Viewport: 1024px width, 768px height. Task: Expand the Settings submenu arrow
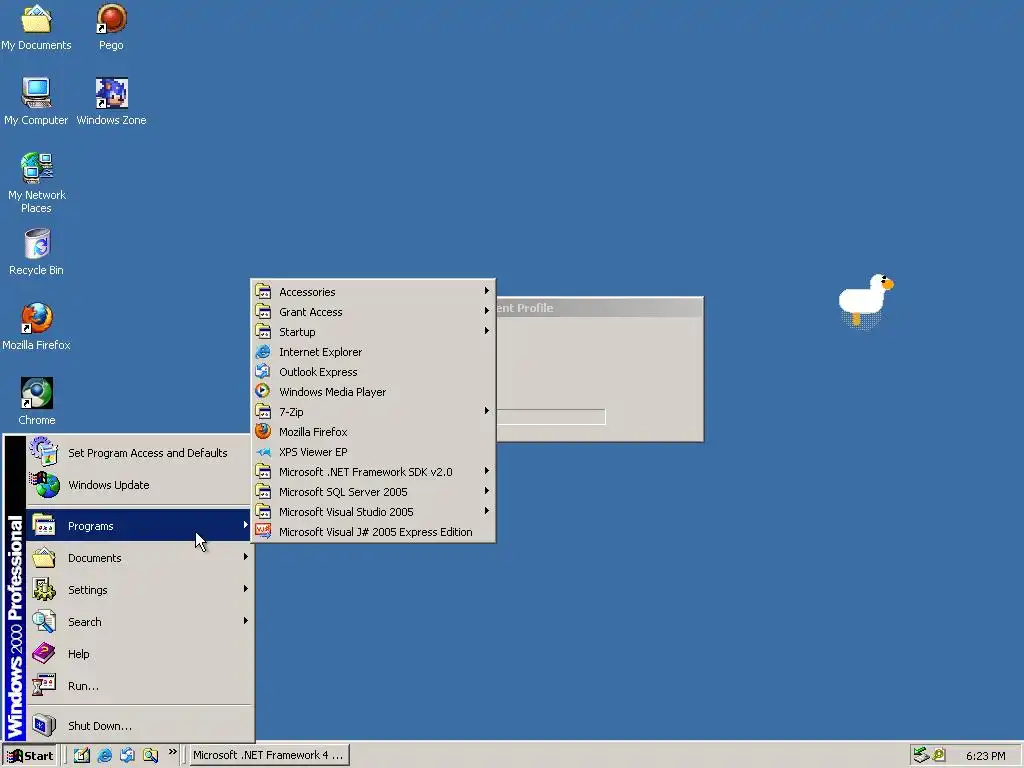pyautogui.click(x=246, y=589)
